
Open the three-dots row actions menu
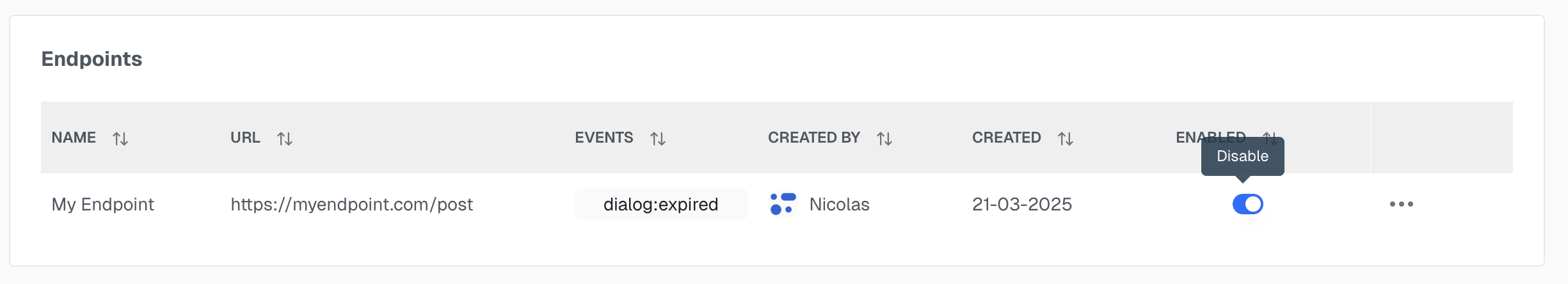1402,204
